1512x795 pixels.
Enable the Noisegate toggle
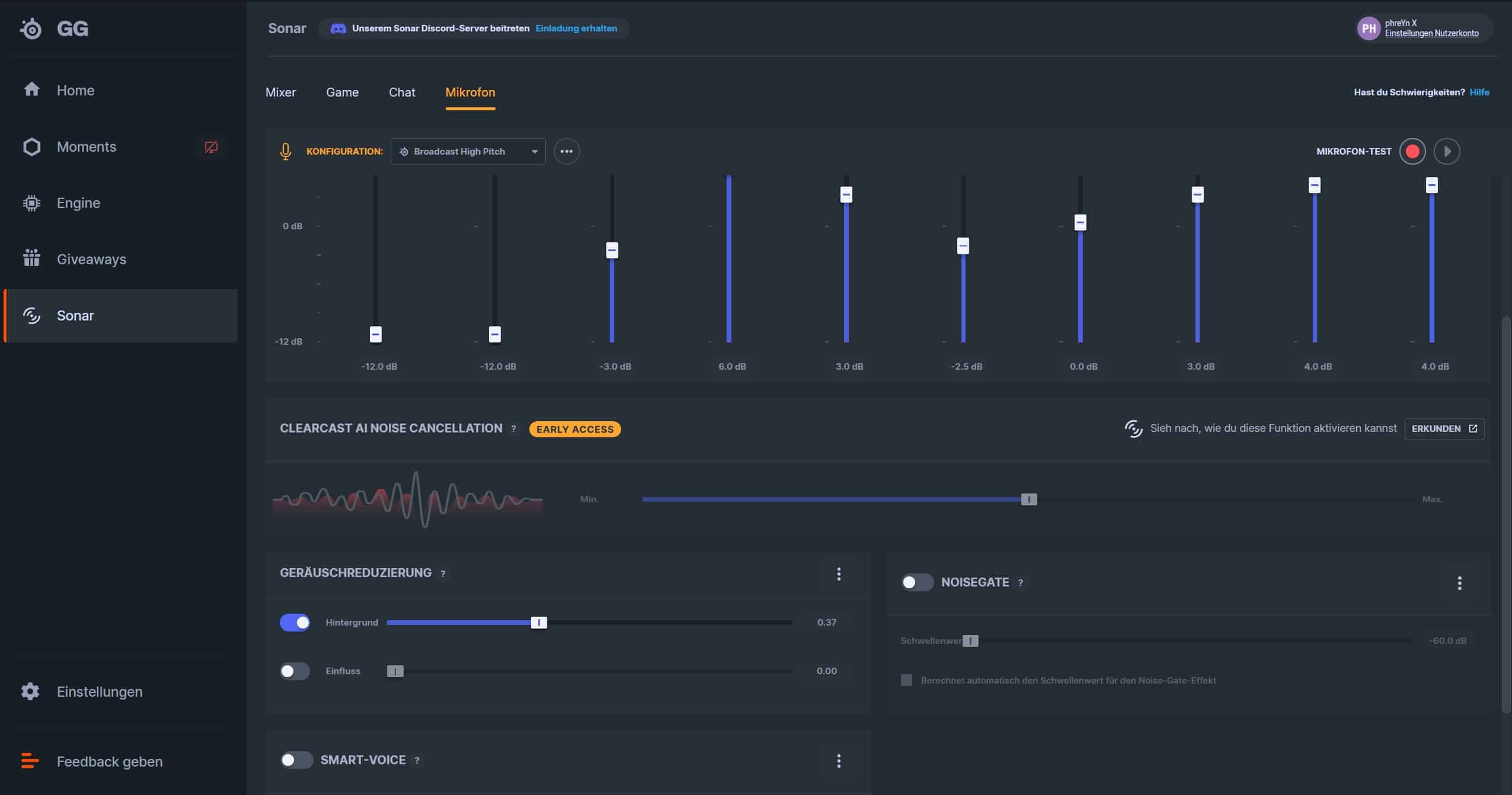[x=917, y=582]
